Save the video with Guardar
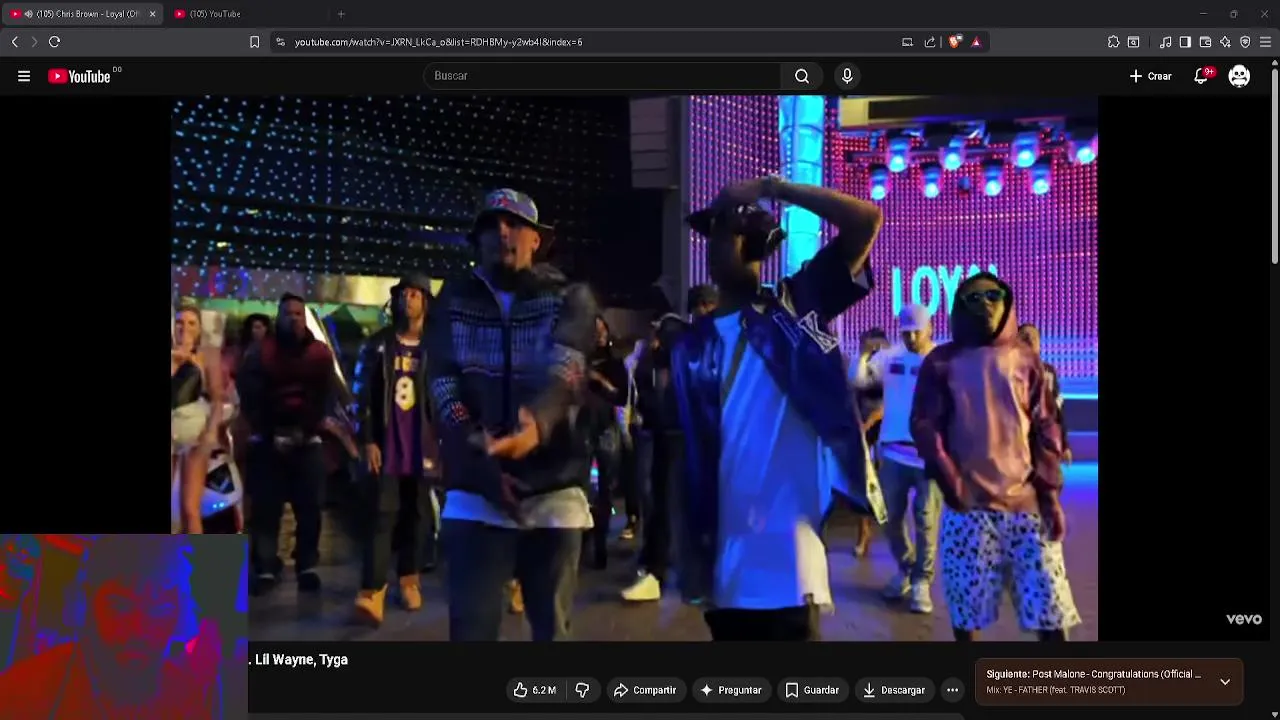 (812, 690)
